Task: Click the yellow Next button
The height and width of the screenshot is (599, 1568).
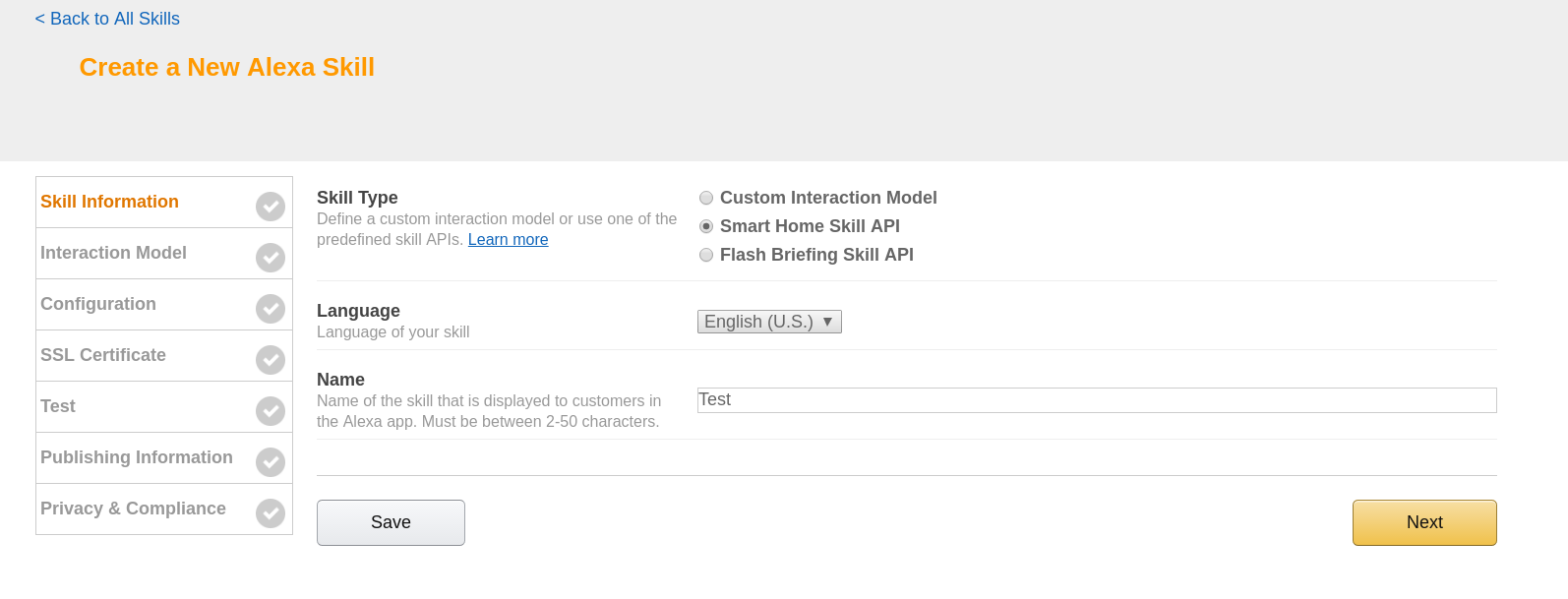Action: pos(1423,522)
